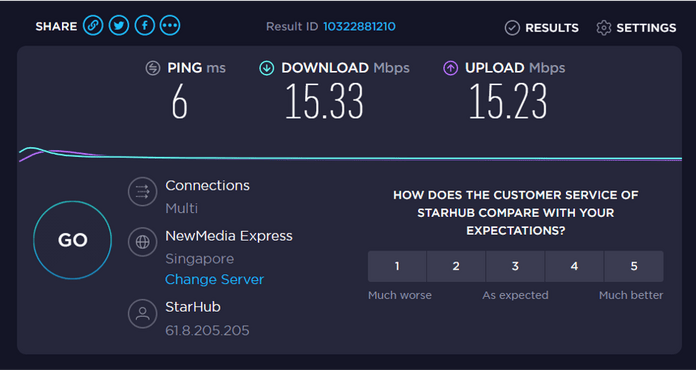Click the purple upload arrow icon
Screen dimensions: 696x370
pos(451,68)
